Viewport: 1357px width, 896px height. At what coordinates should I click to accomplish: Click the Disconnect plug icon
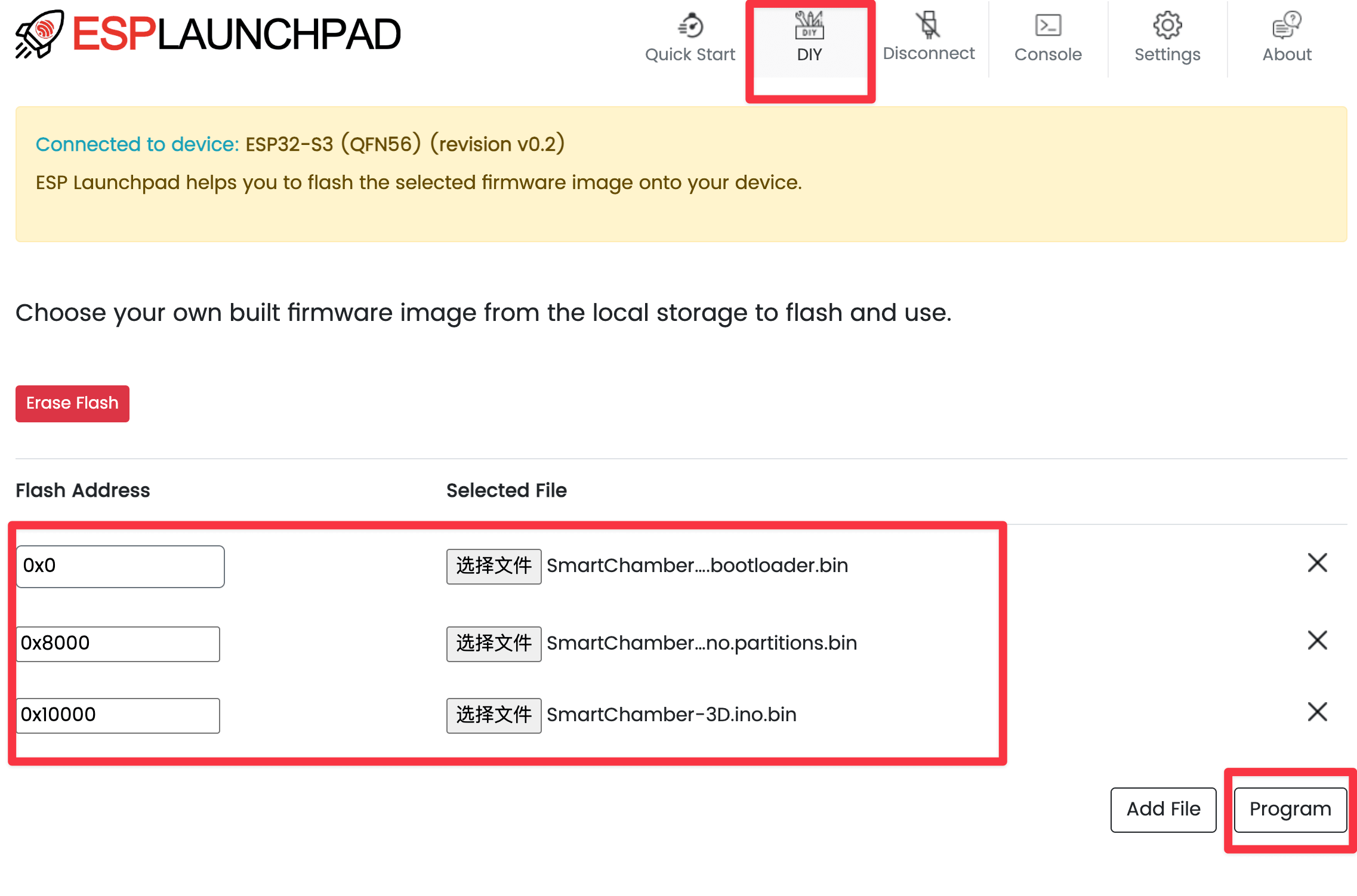click(x=928, y=25)
